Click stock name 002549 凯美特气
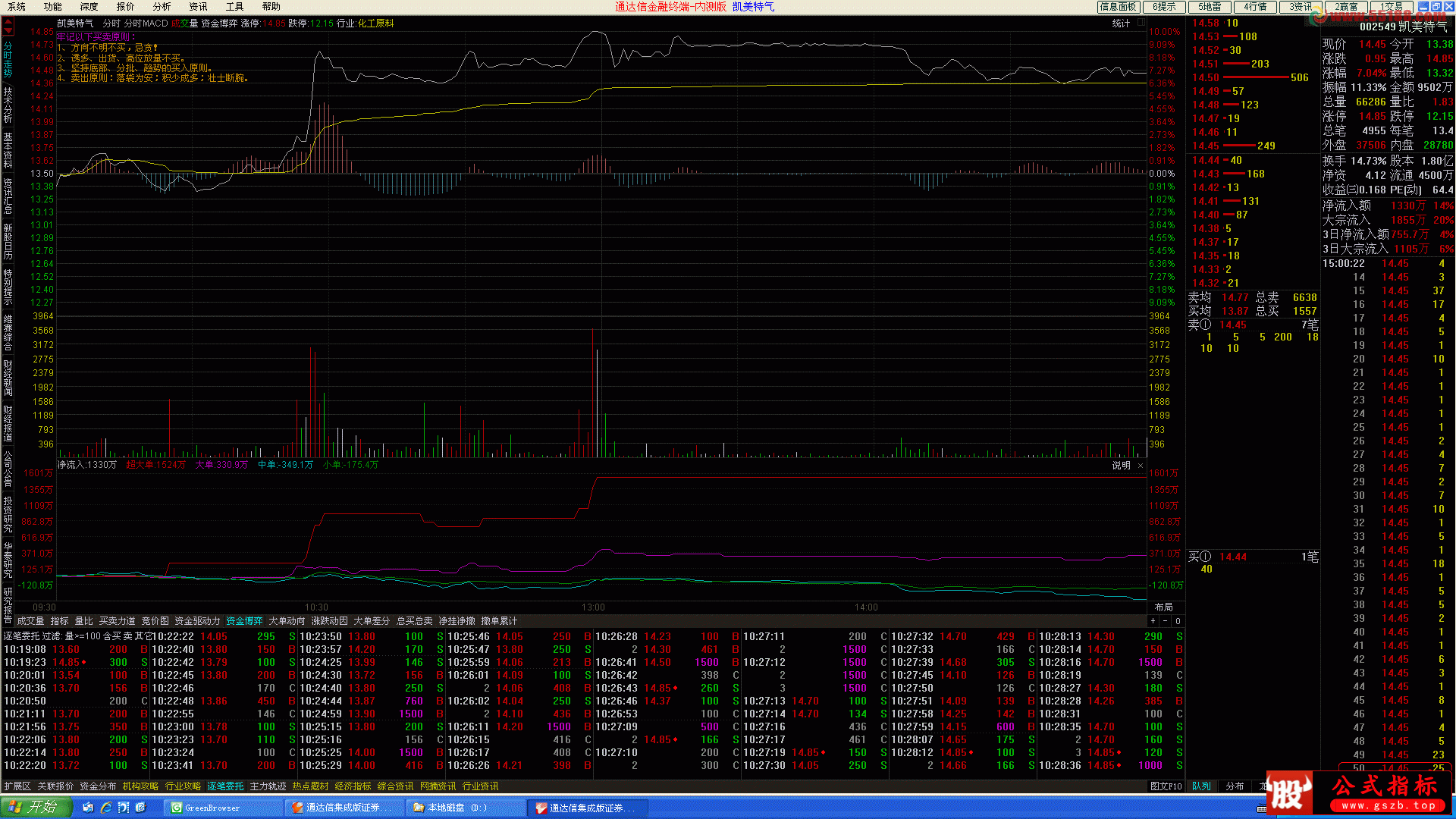Viewport: 1456px width, 819px height. (x=1404, y=27)
